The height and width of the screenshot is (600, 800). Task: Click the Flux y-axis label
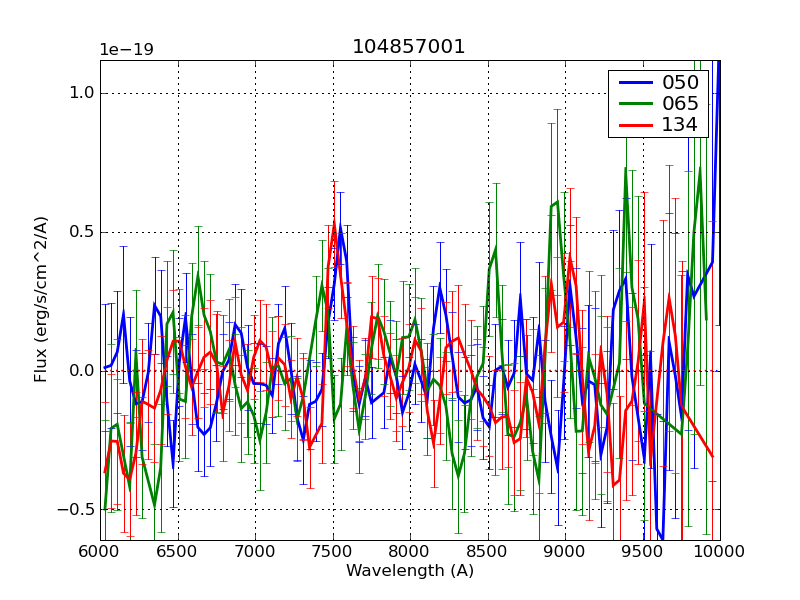tap(41, 299)
